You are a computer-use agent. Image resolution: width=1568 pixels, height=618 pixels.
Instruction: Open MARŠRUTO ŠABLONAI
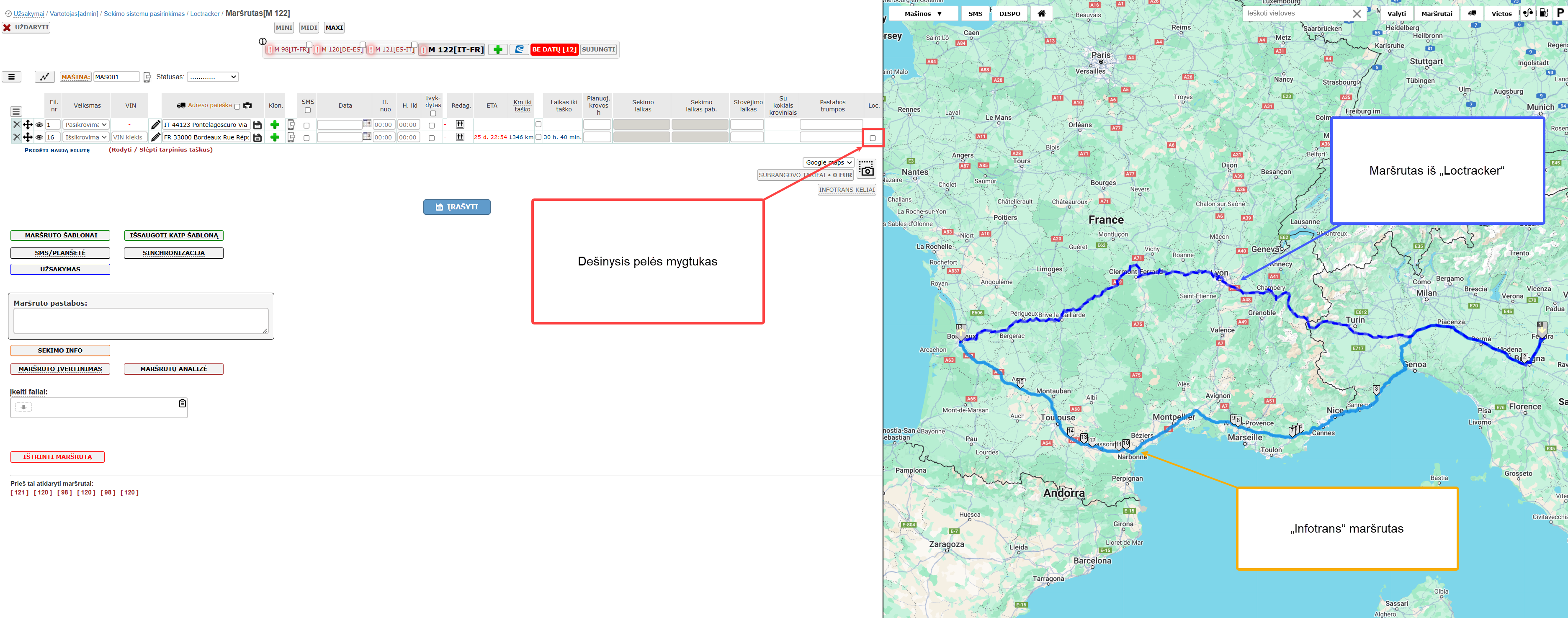coord(60,235)
